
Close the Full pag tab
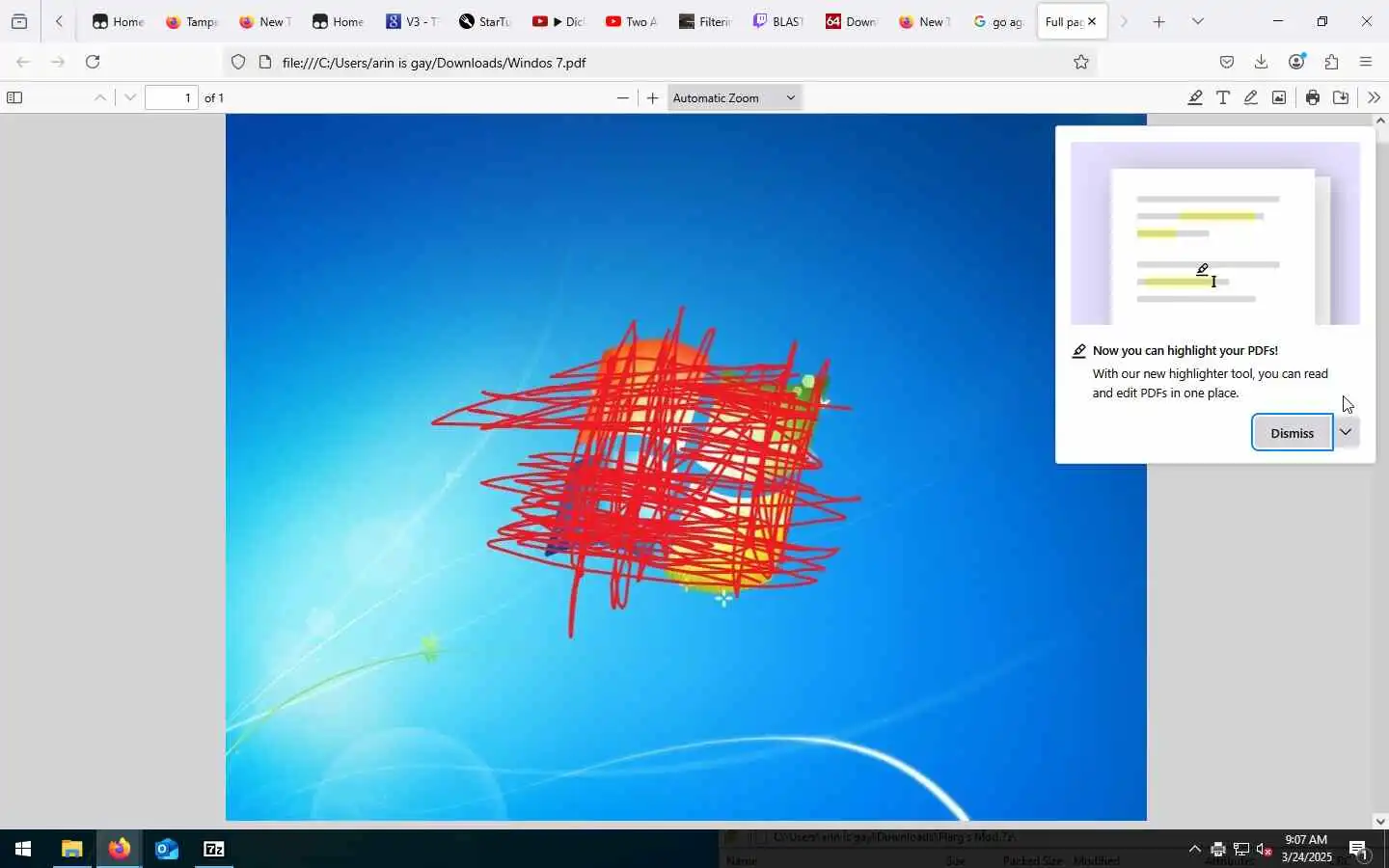click(1092, 21)
